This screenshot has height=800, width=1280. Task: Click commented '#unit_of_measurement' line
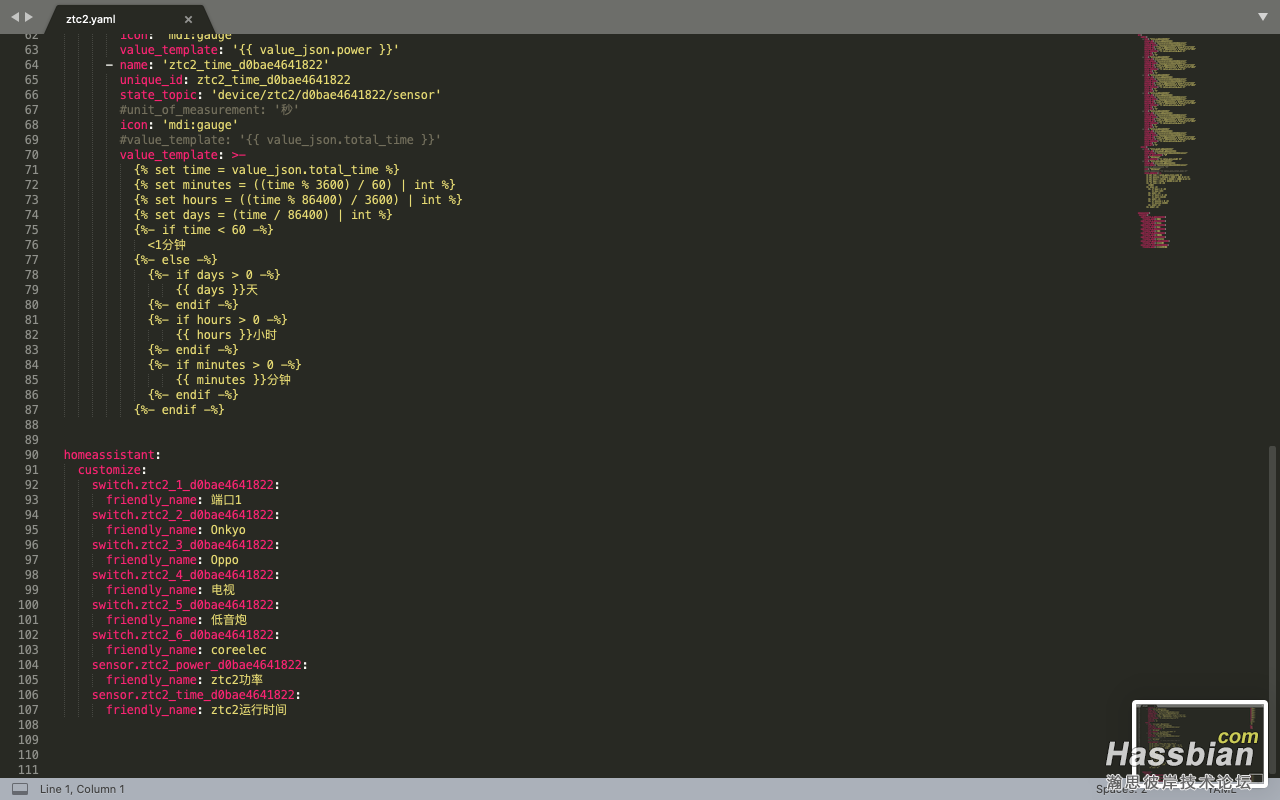pos(210,110)
